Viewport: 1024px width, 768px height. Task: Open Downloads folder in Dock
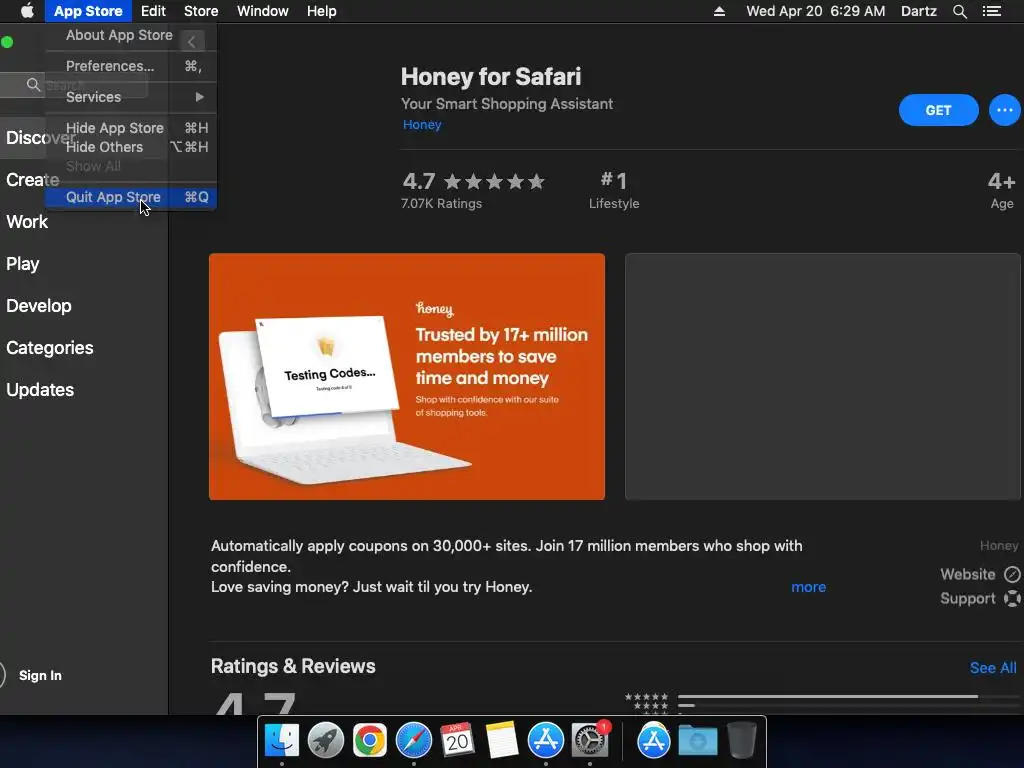(x=697, y=741)
